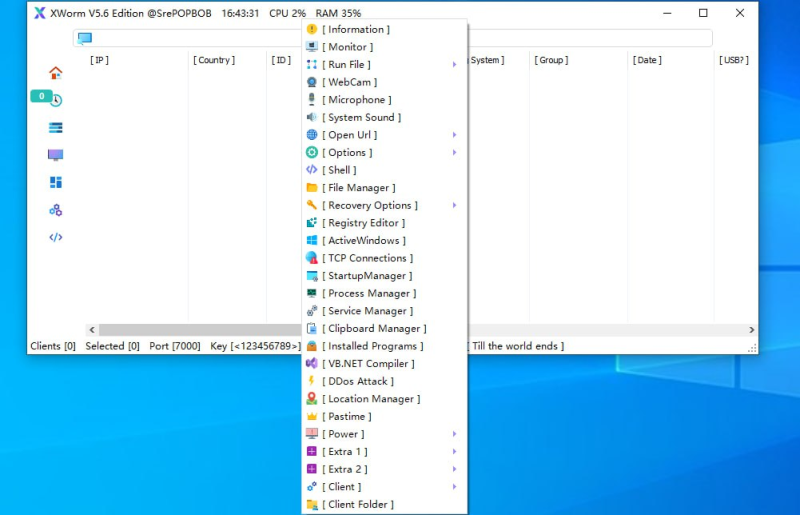Expand the Open Url submenu arrow
The width and height of the screenshot is (800, 515).
(454, 135)
